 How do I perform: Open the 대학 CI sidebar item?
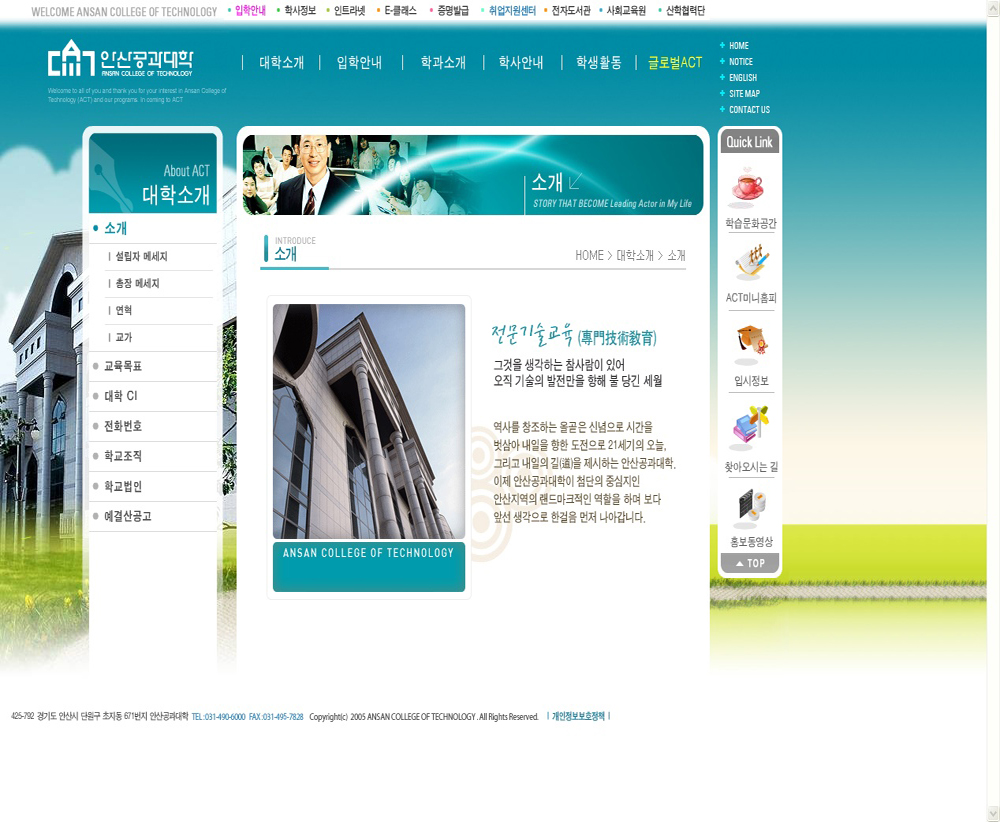pyautogui.click(x=121, y=396)
